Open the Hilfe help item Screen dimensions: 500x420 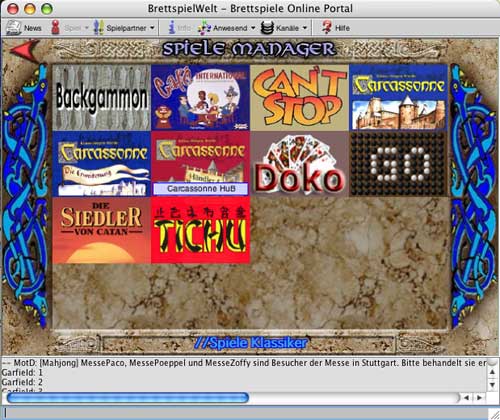336,28
